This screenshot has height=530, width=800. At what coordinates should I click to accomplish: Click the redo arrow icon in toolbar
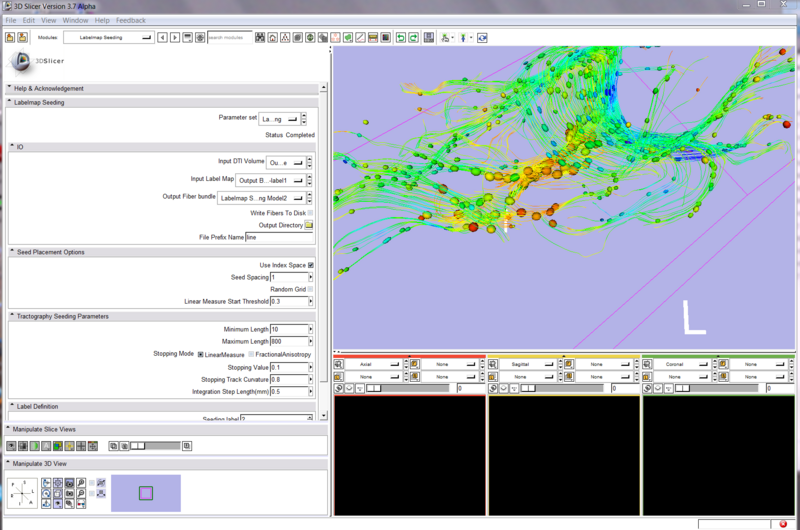point(414,37)
